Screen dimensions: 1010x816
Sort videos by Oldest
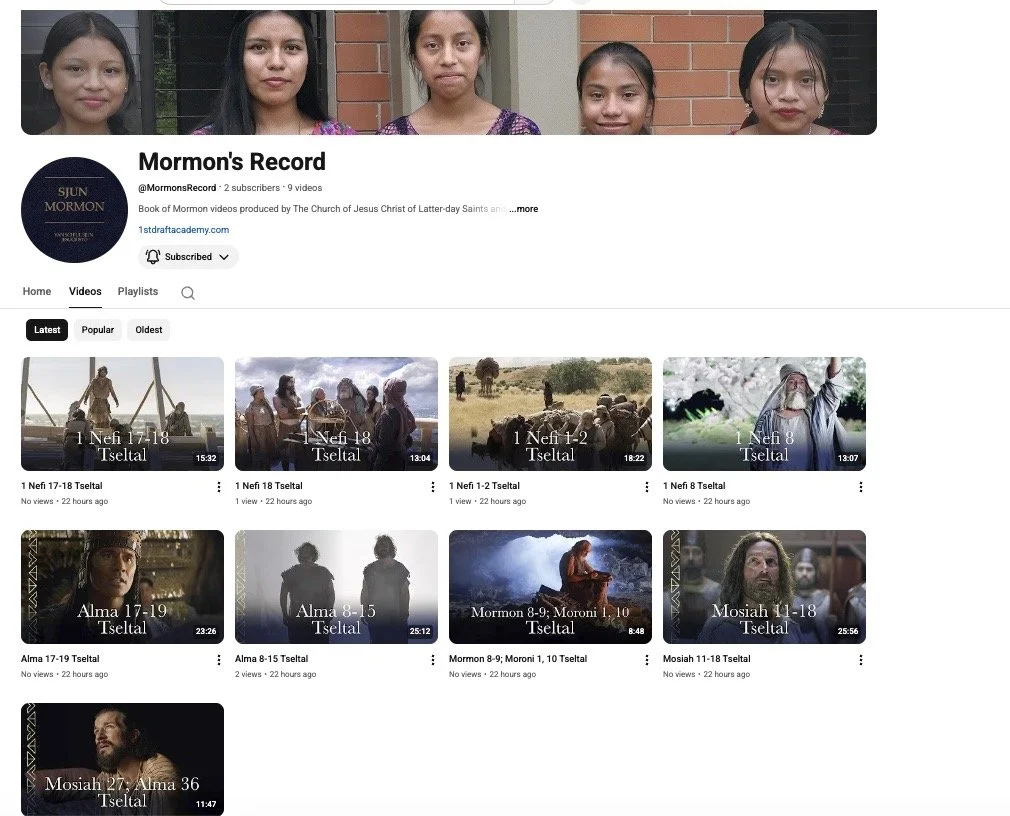[149, 330]
